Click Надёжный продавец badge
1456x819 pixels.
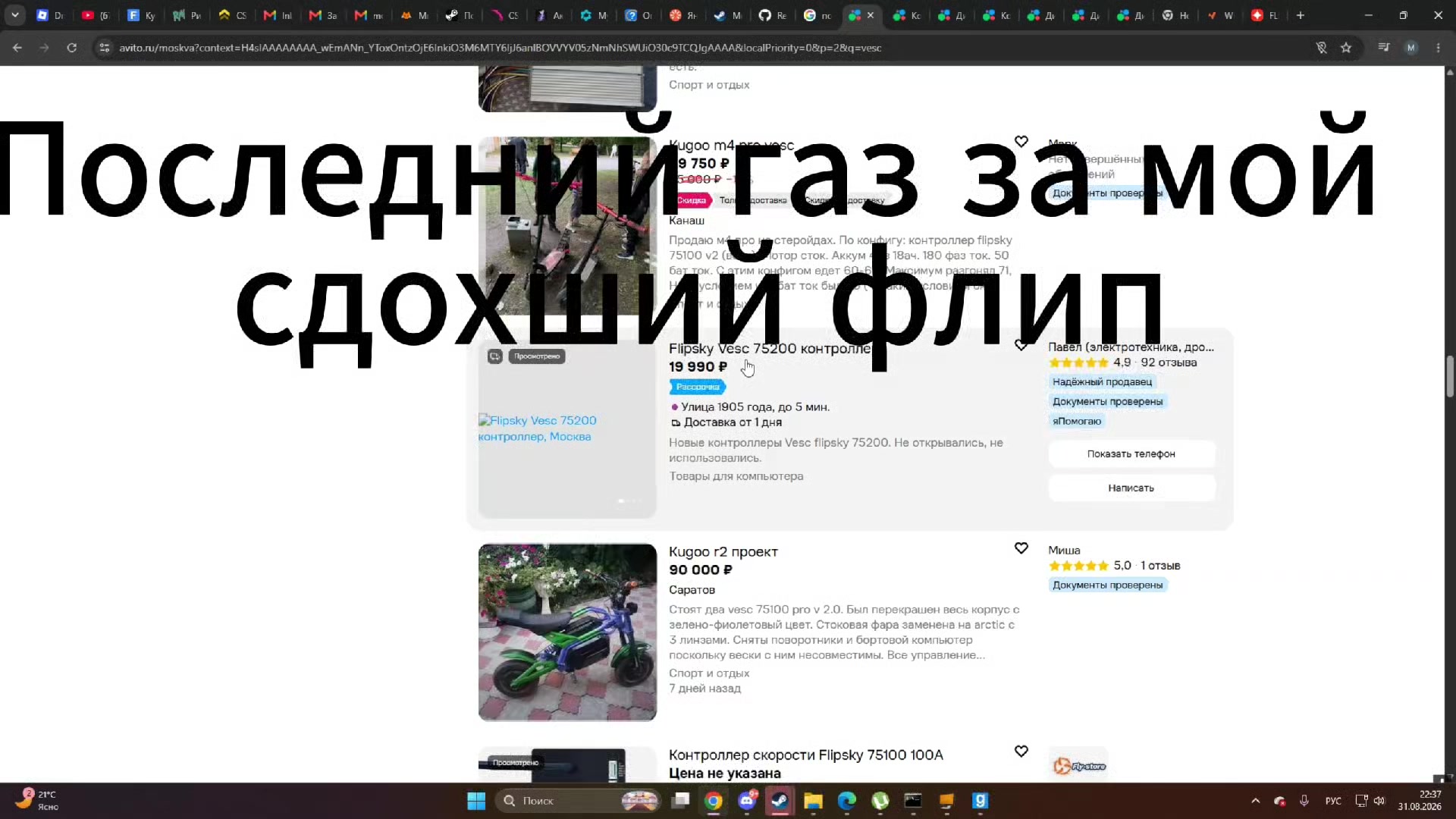coord(1102,382)
